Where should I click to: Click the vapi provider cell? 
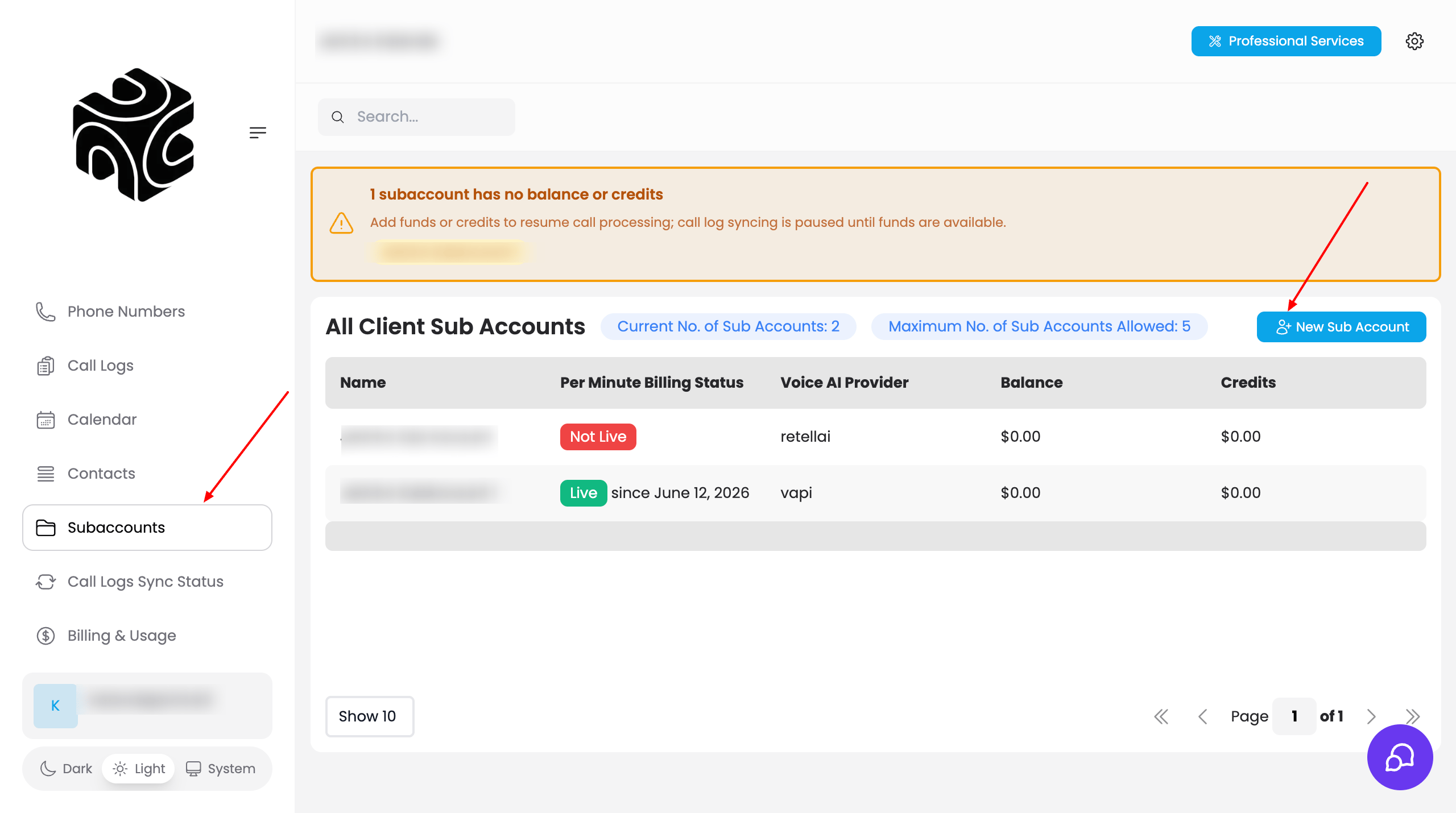pos(796,493)
